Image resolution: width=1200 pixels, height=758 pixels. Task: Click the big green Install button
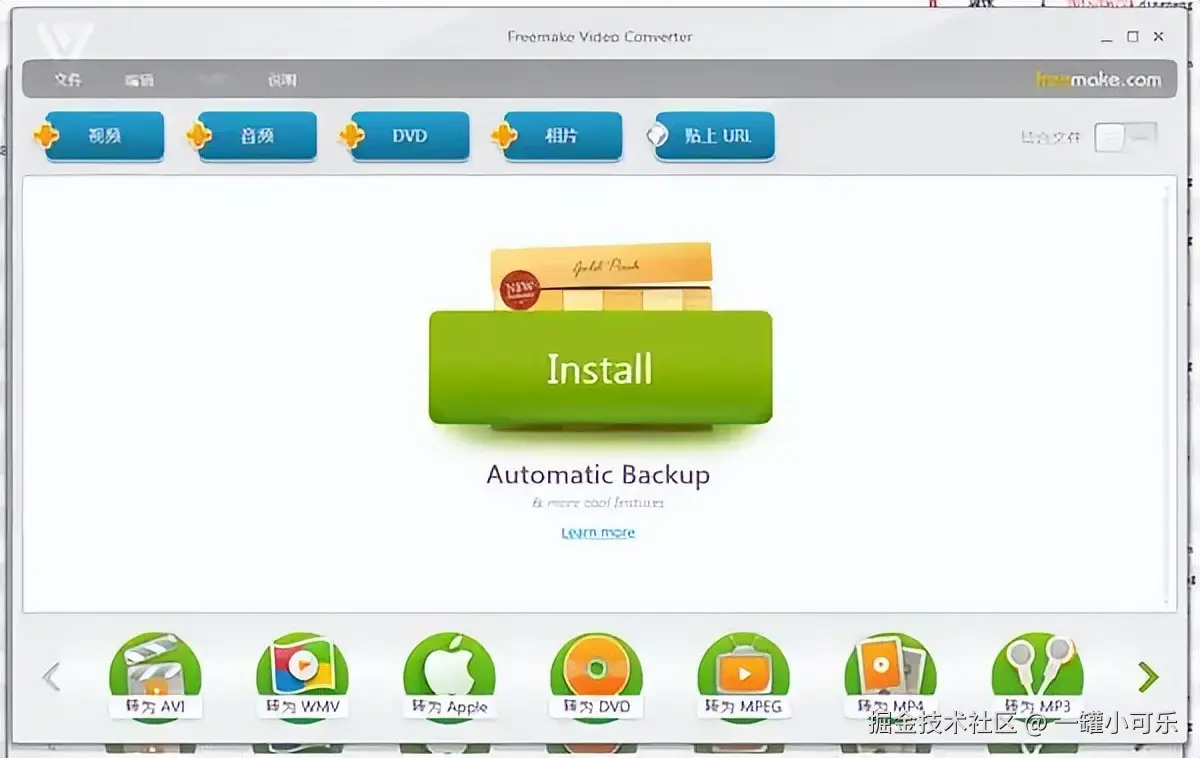coord(600,367)
